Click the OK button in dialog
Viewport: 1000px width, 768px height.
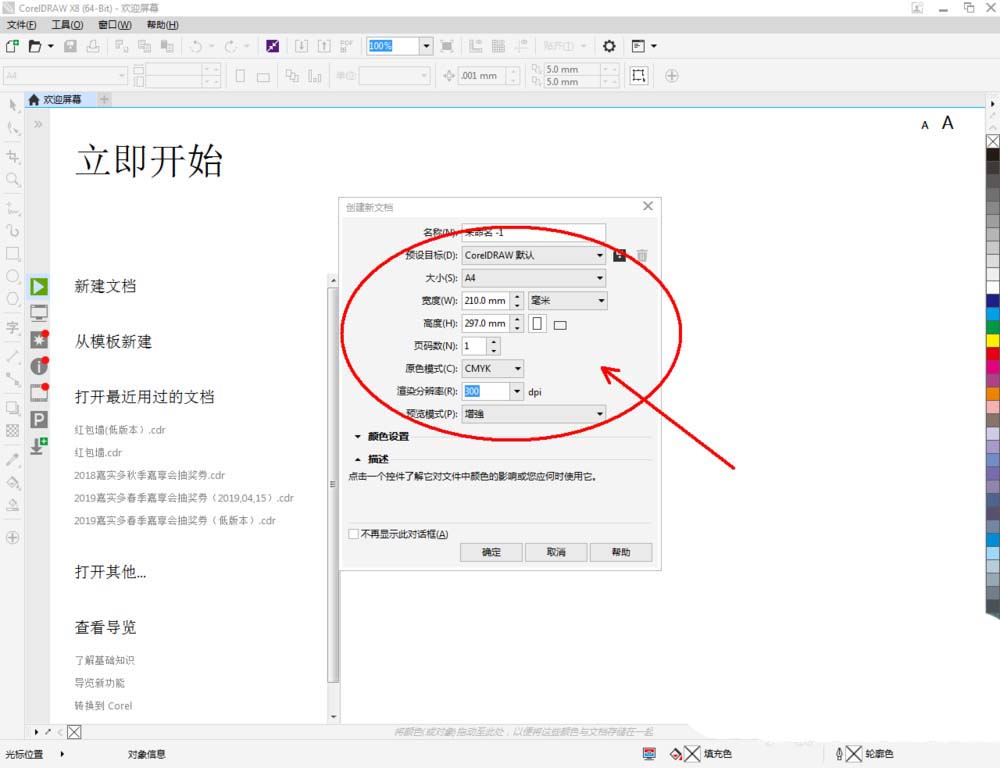pos(491,552)
